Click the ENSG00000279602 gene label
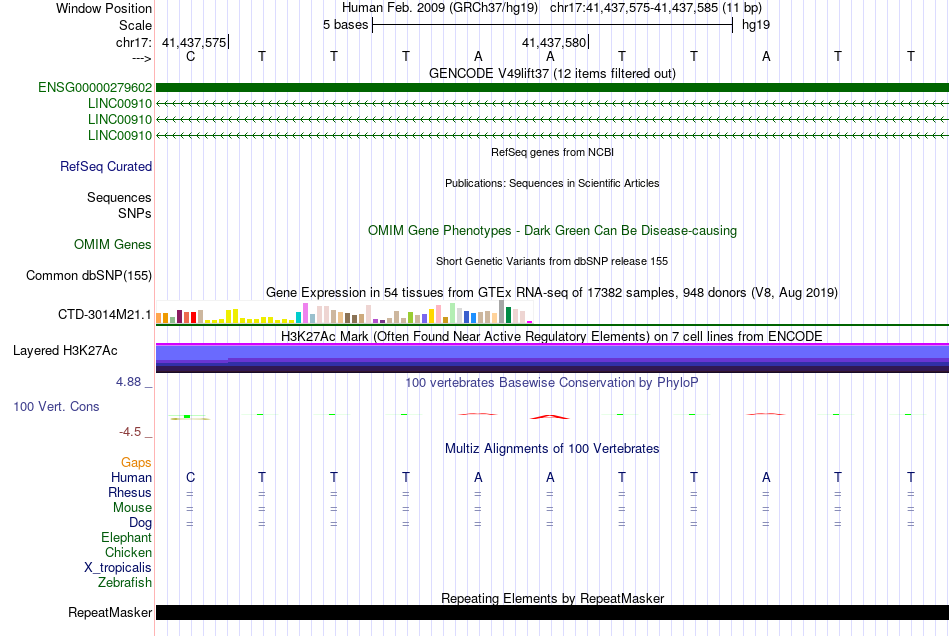 [95, 88]
